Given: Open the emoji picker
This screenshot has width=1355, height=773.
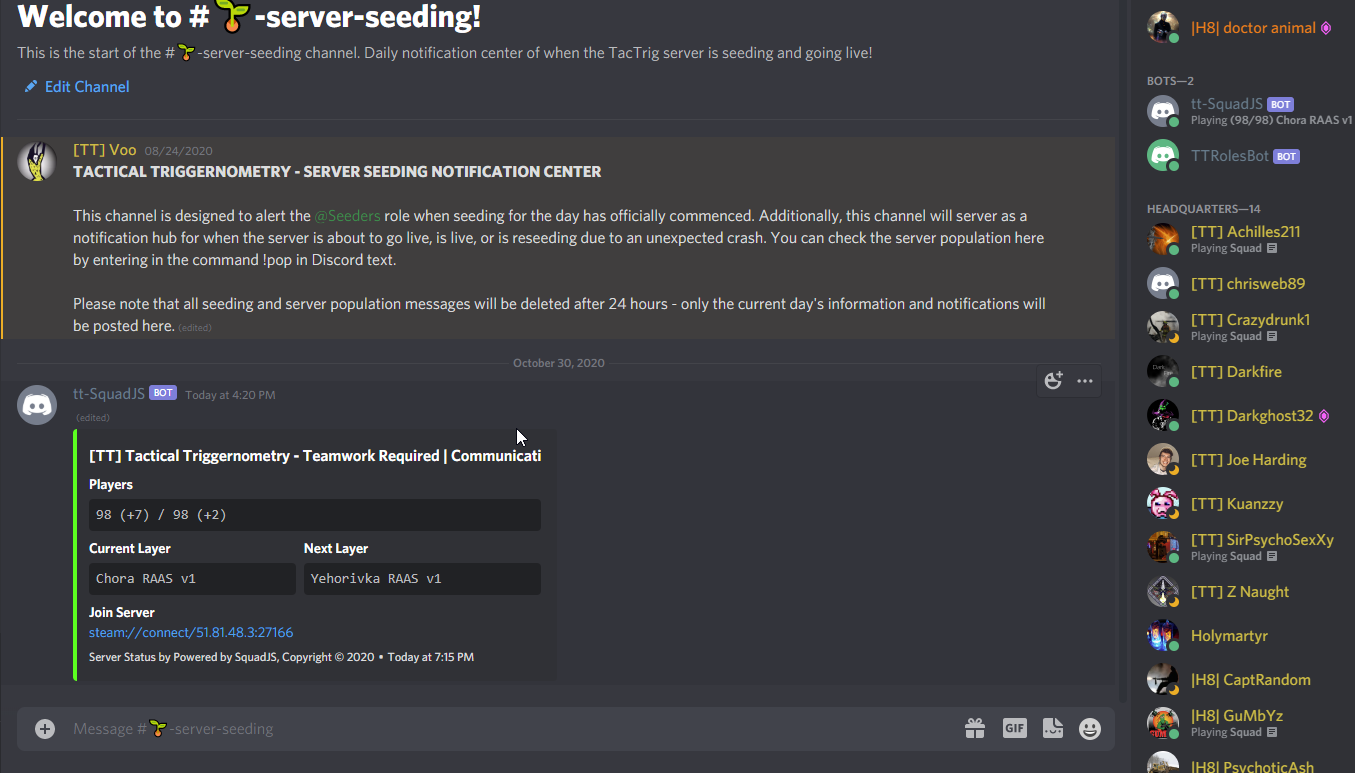Looking at the screenshot, I should coord(1090,729).
